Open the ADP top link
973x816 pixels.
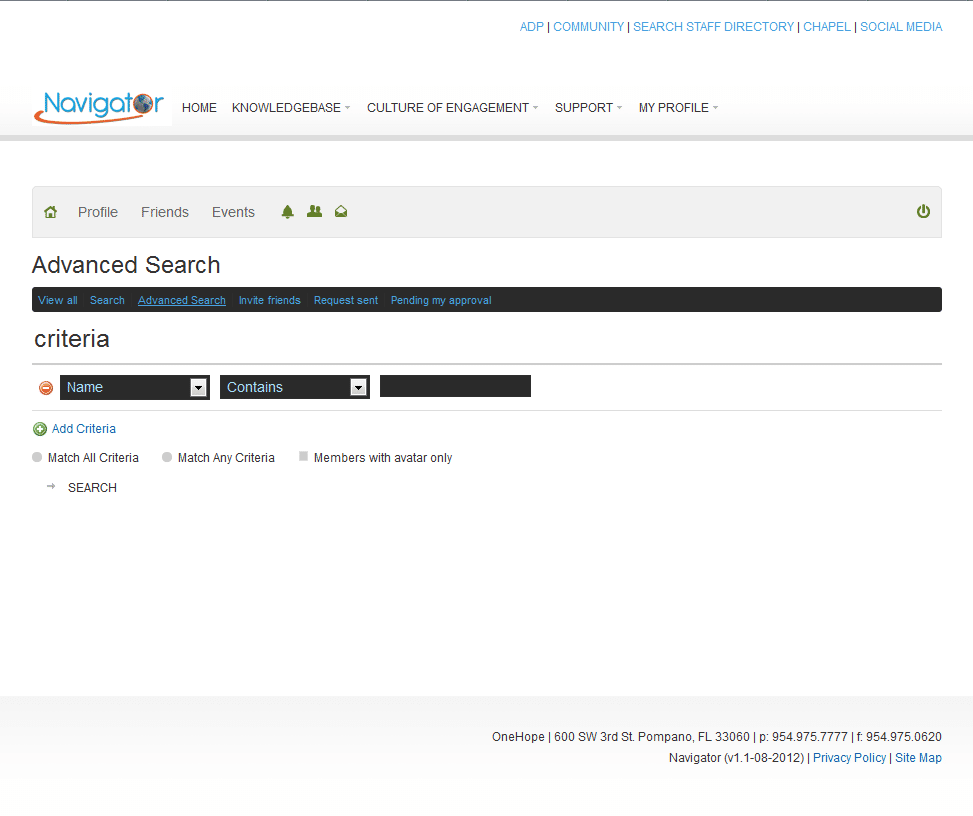(532, 27)
